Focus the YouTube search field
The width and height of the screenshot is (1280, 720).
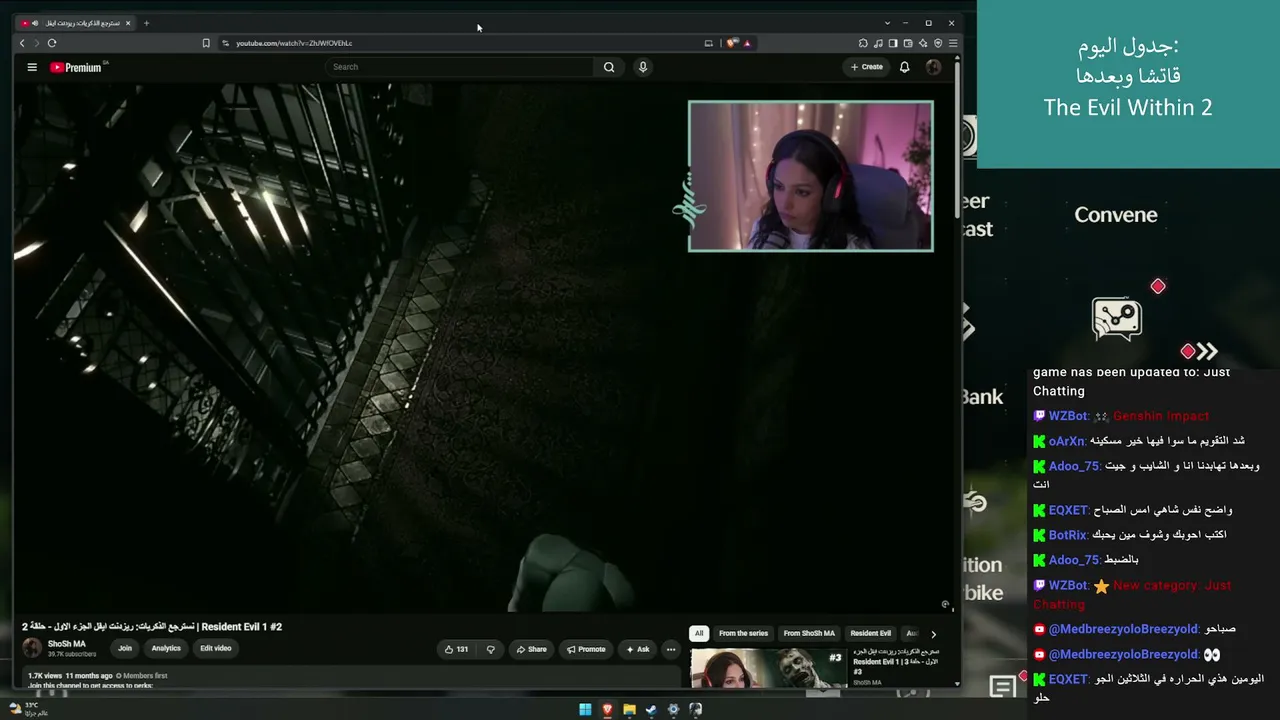(x=461, y=67)
